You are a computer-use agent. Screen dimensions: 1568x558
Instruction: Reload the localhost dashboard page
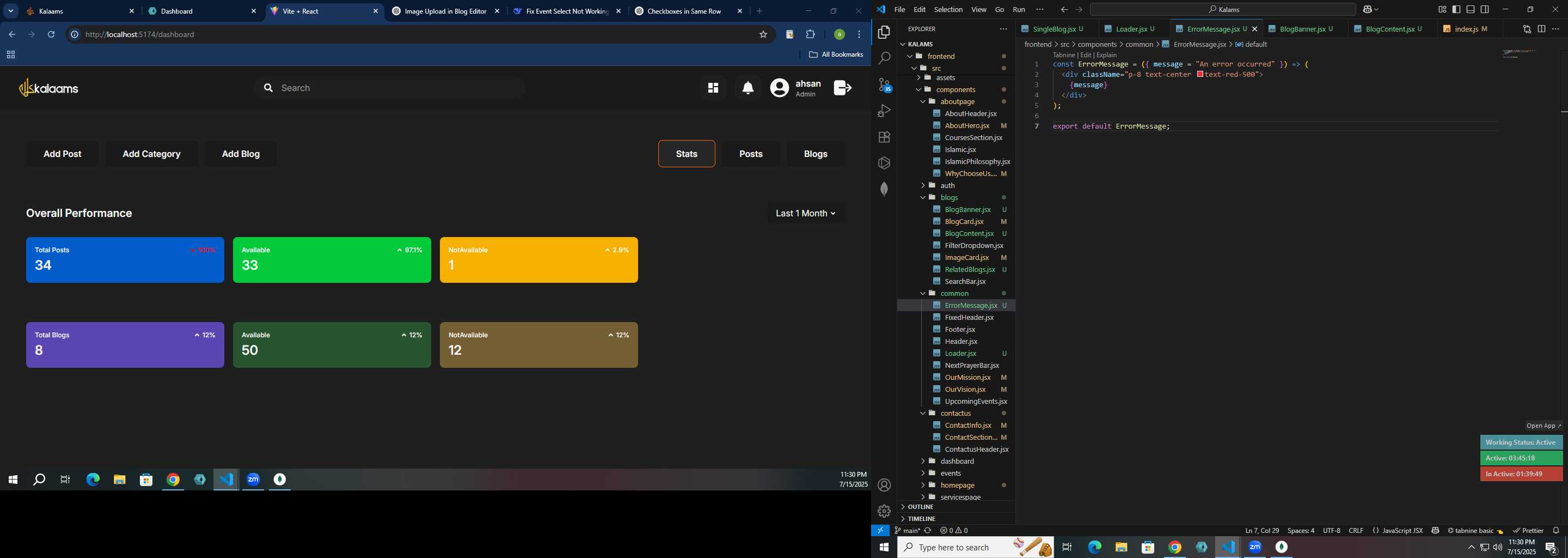51,35
